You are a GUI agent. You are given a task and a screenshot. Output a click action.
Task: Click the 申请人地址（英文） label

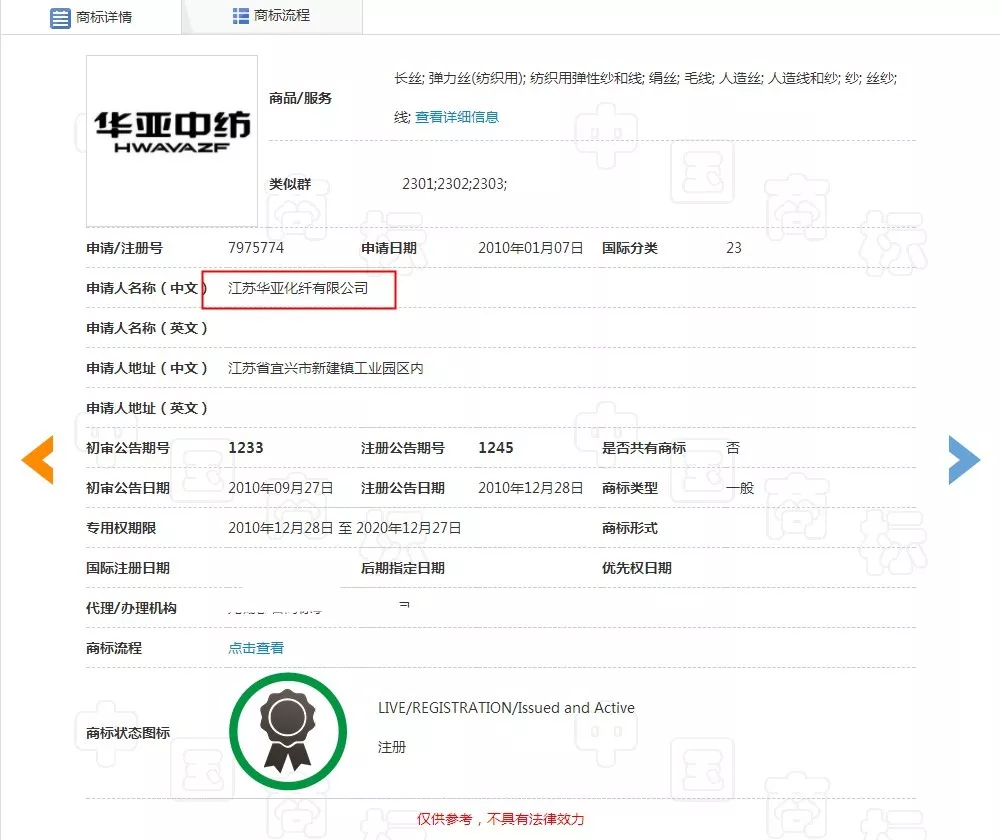147,408
